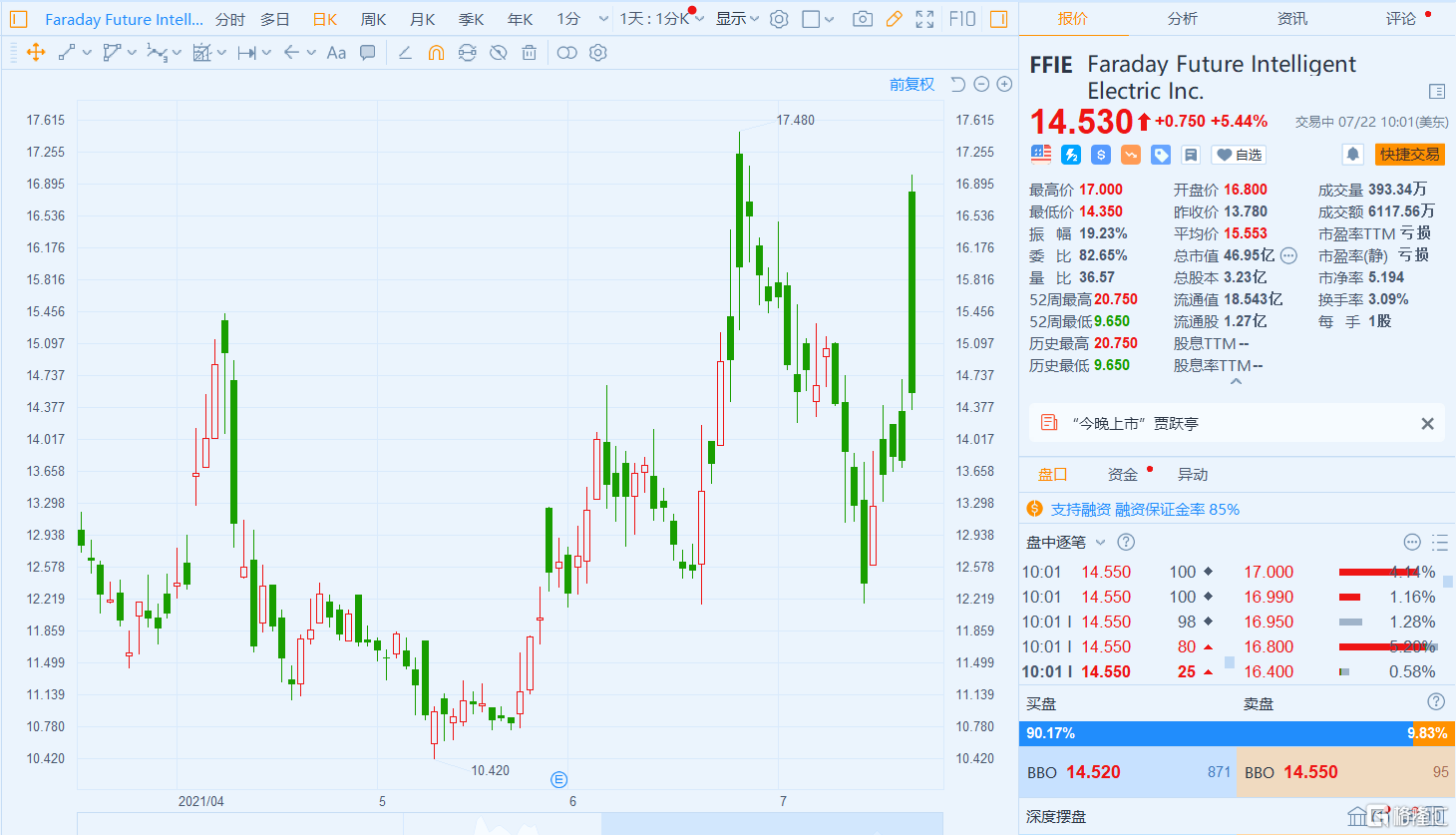Switch to 多日 multi-day view
The height and width of the screenshot is (835, 1456).
tap(275, 19)
